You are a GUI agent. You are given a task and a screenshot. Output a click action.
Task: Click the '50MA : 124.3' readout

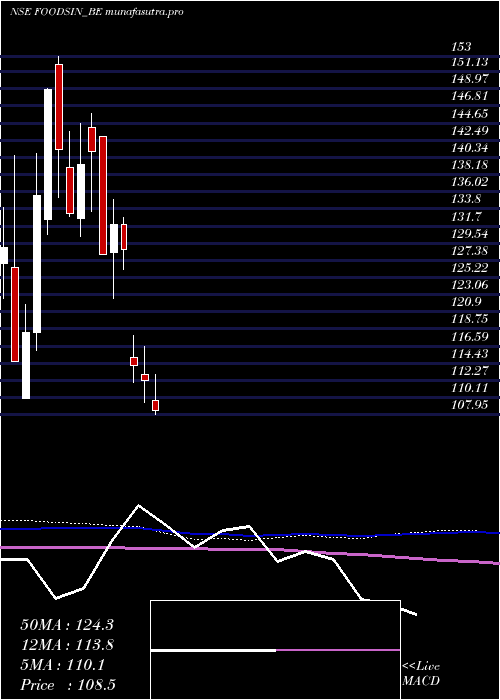tap(67, 625)
